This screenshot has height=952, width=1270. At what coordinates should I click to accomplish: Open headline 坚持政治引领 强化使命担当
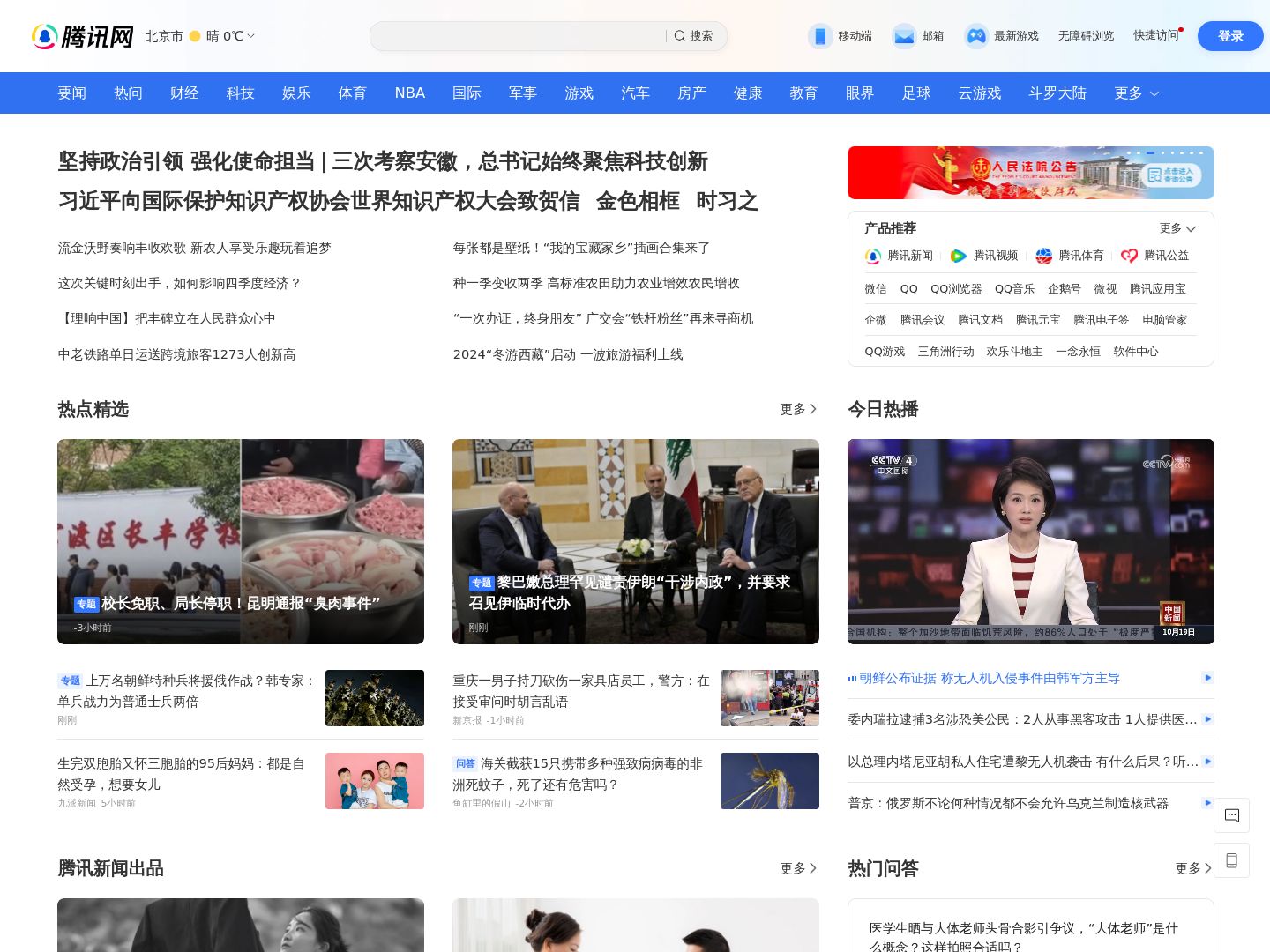[x=185, y=161]
